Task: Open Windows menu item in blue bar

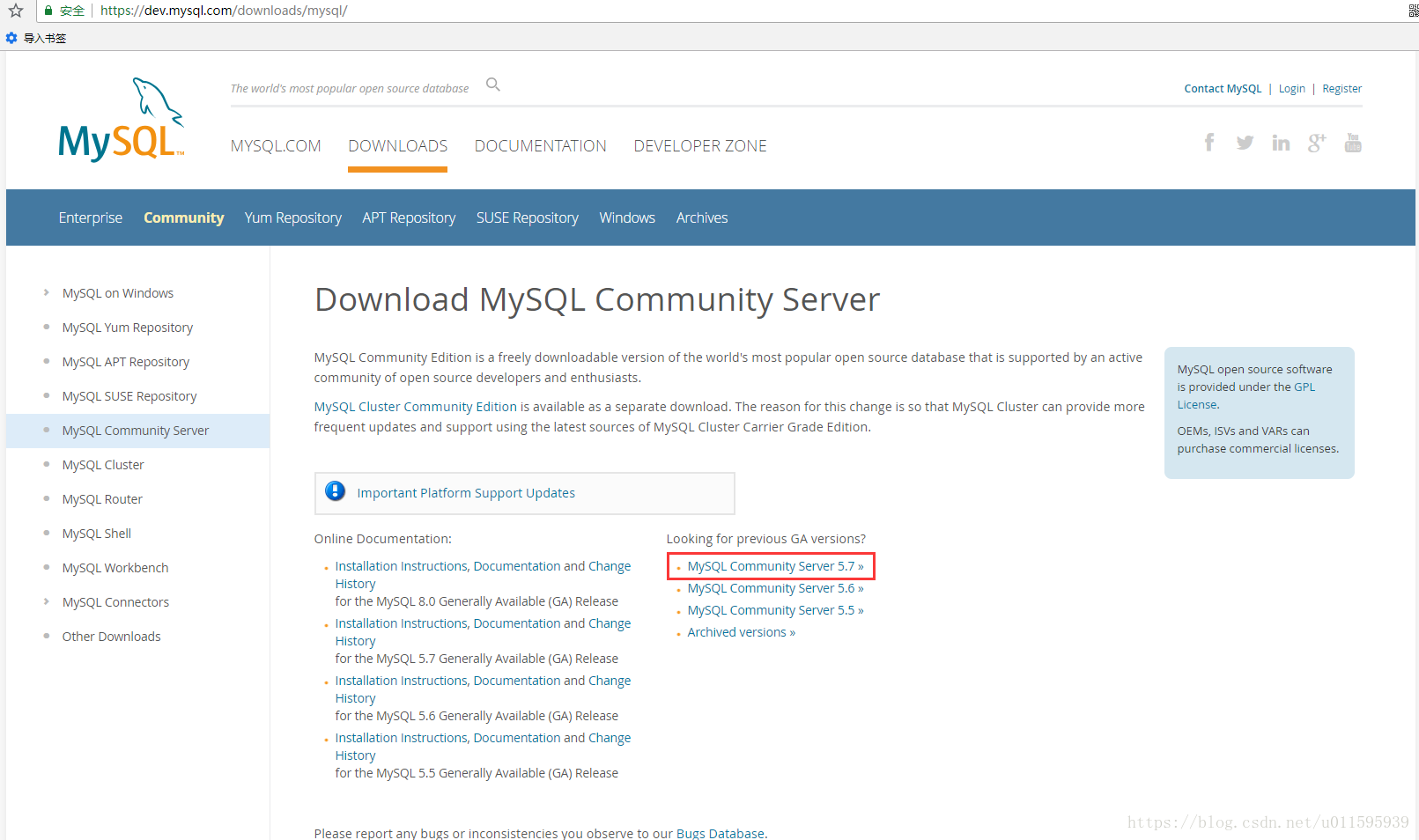Action: 627,217
